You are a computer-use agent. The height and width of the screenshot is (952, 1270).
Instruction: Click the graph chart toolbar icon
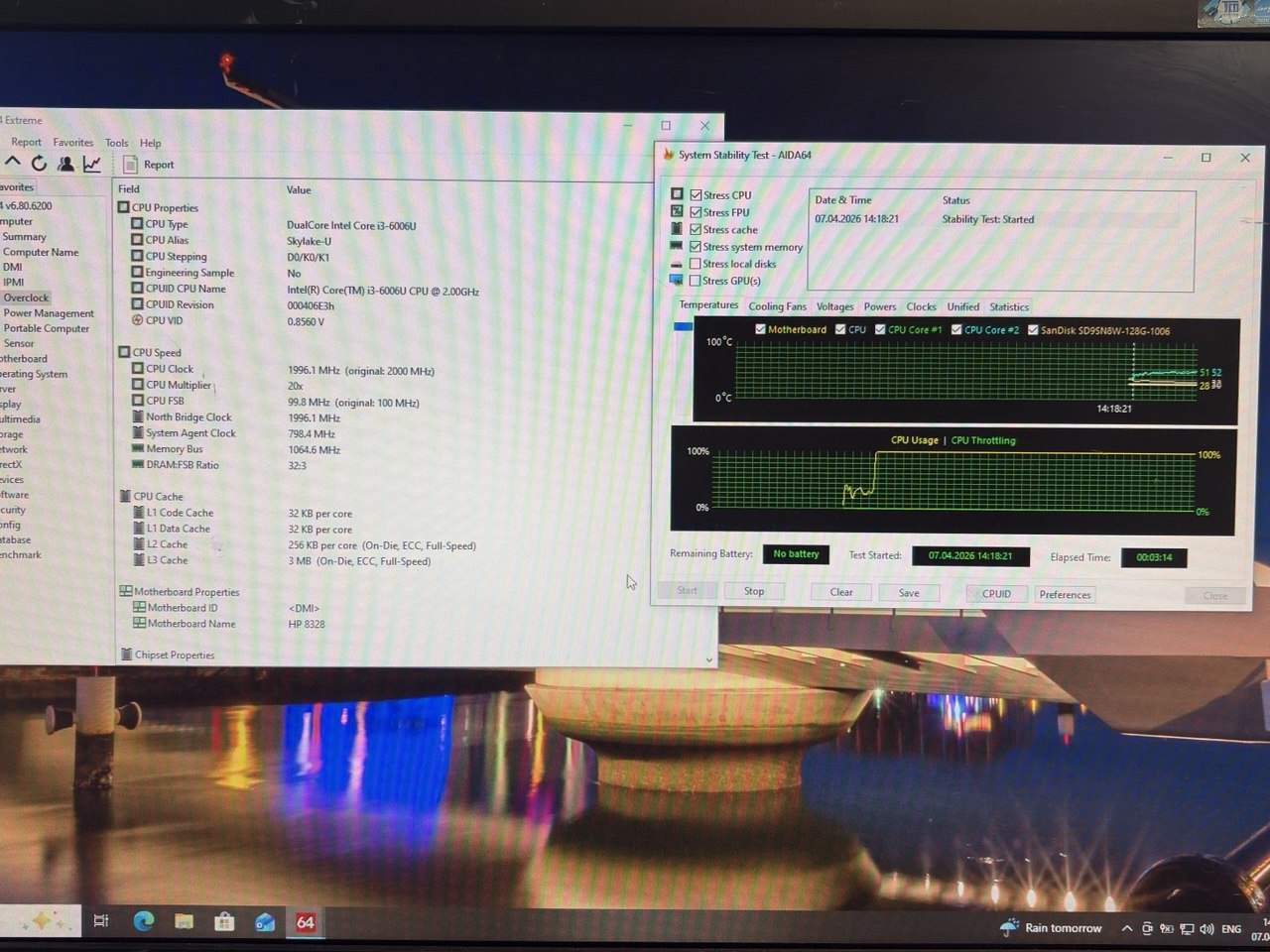pyautogui.click(x=92, y=164)
